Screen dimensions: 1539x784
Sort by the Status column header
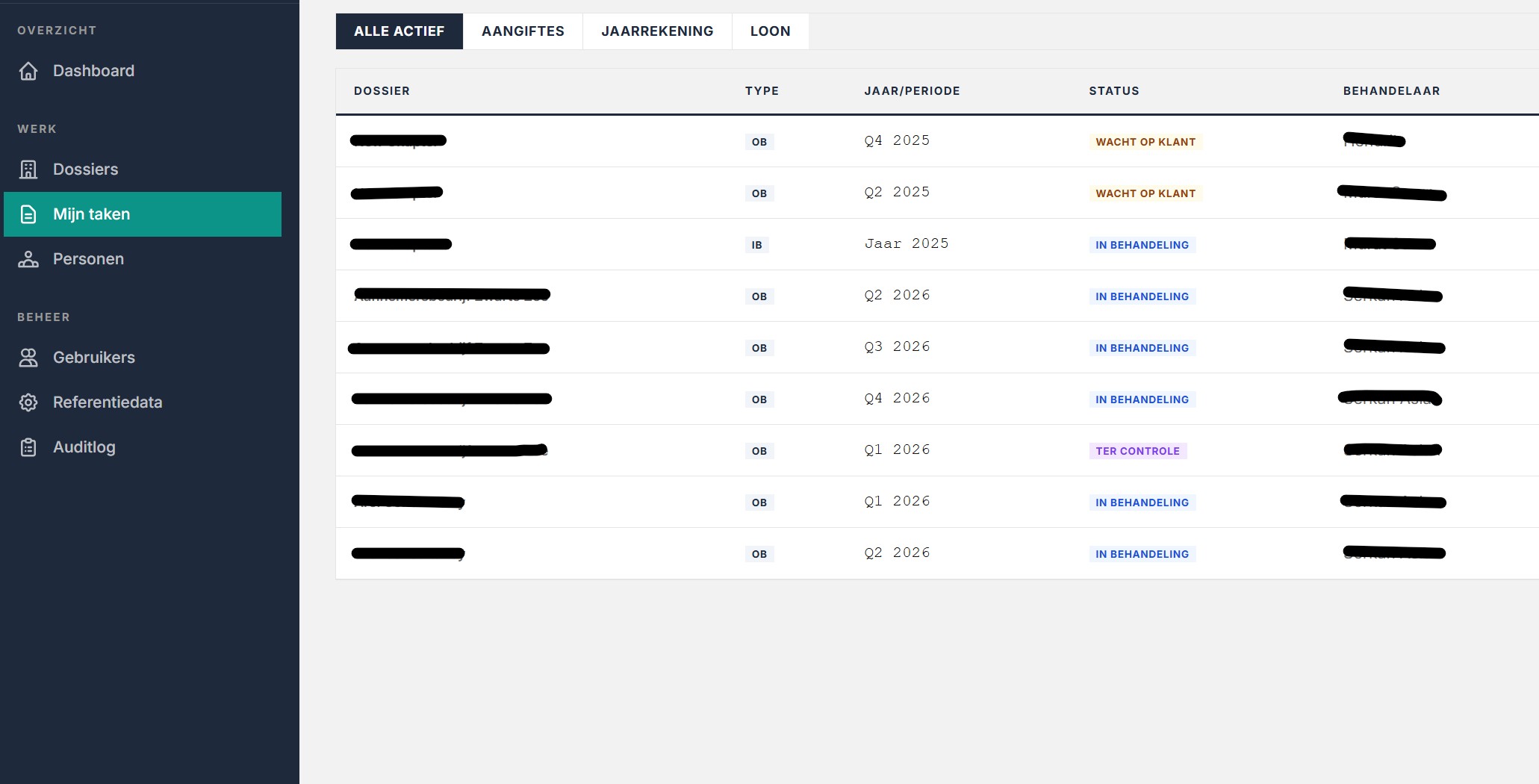click(1114, 91)
